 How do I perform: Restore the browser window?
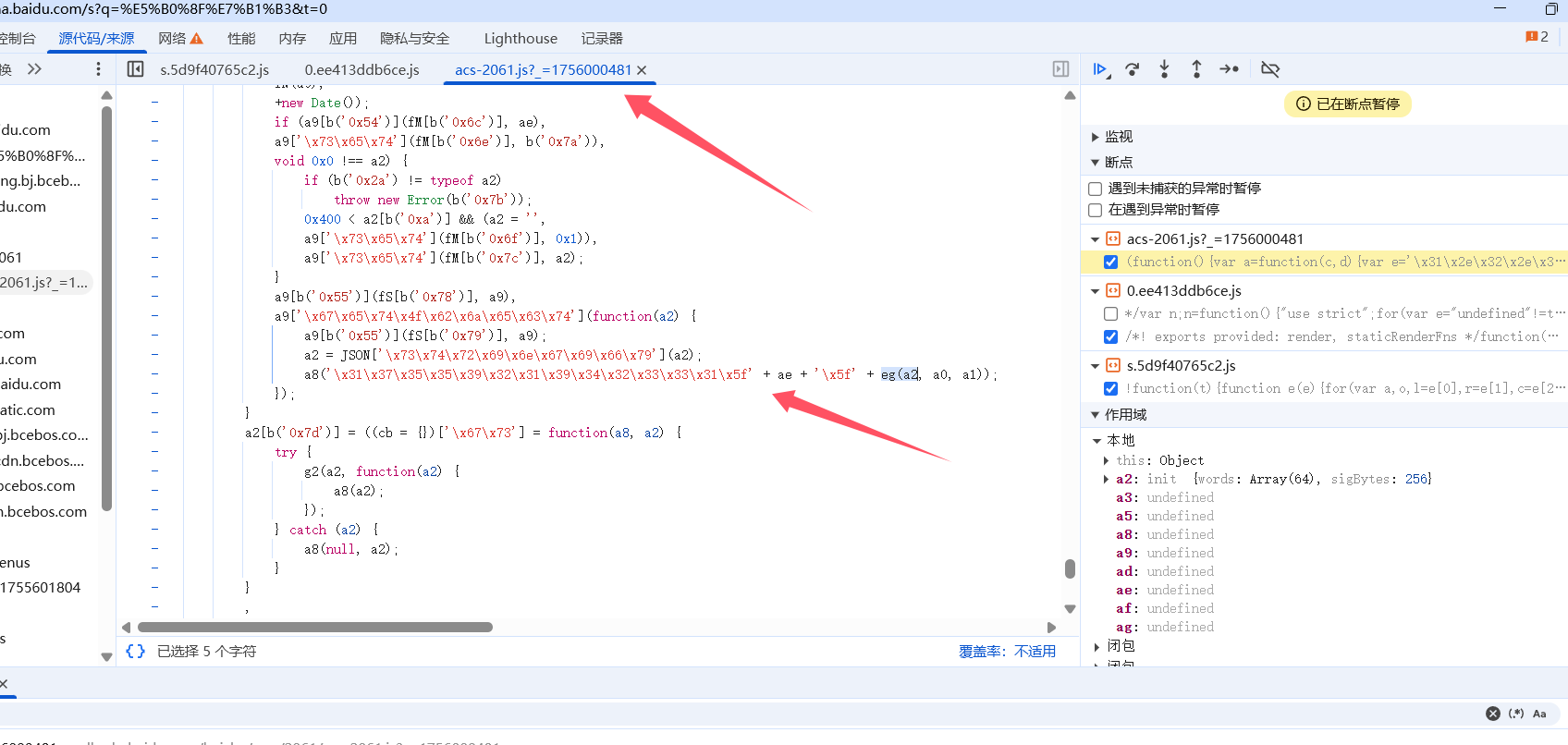click(1551, 8)
